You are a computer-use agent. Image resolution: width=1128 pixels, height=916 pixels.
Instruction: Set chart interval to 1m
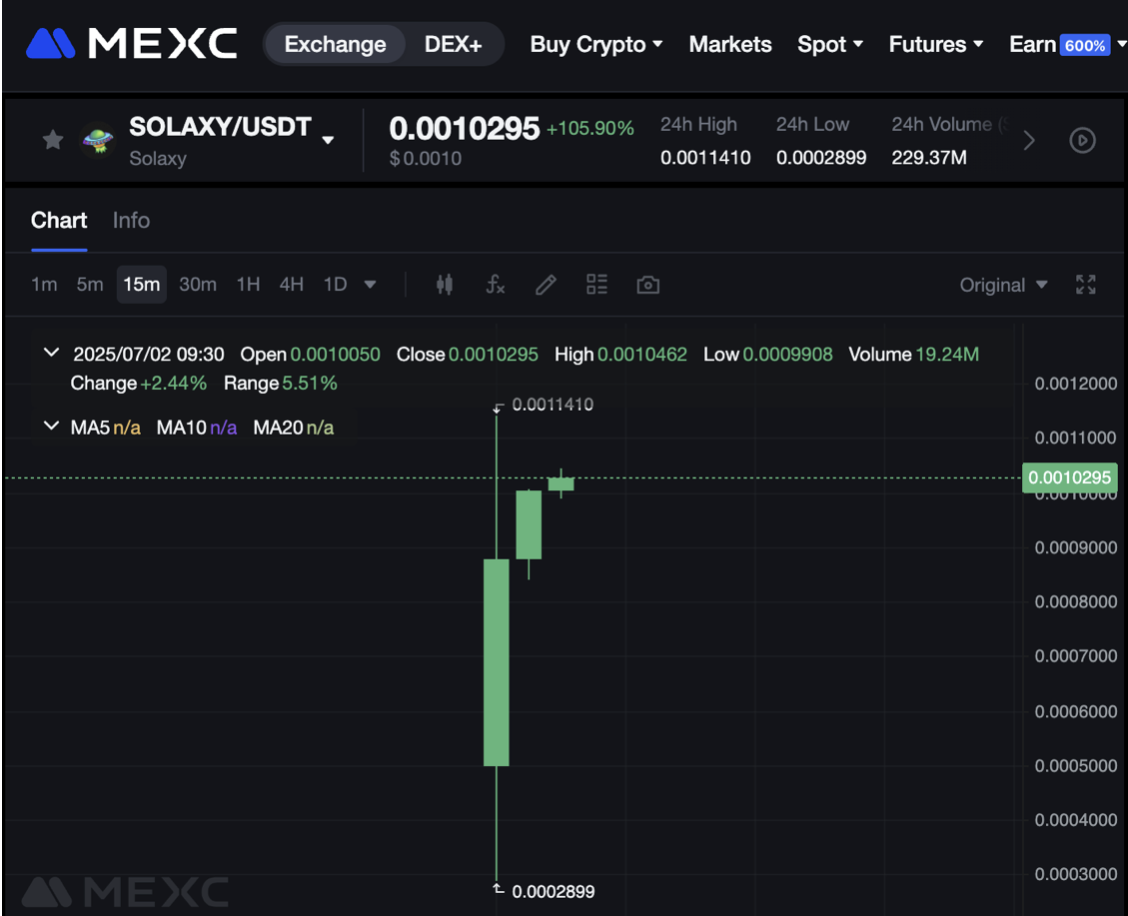(x=44, y=285)
